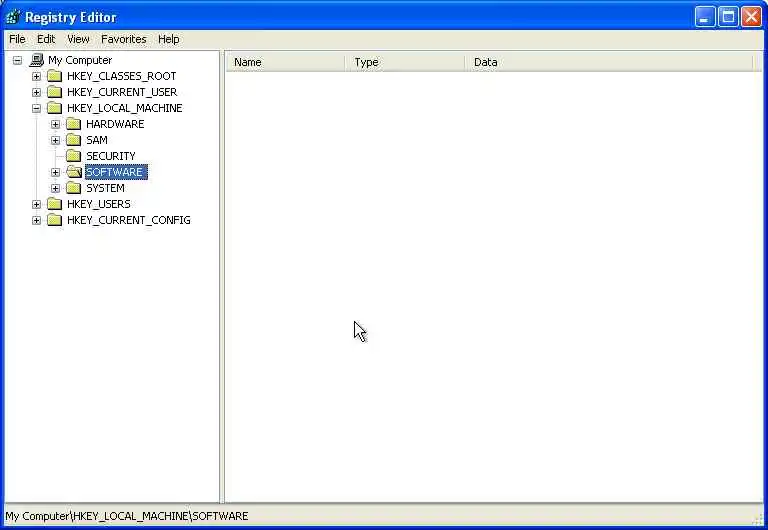
Task: Click the HARDWARE folder icon
Action: (73, 124)
